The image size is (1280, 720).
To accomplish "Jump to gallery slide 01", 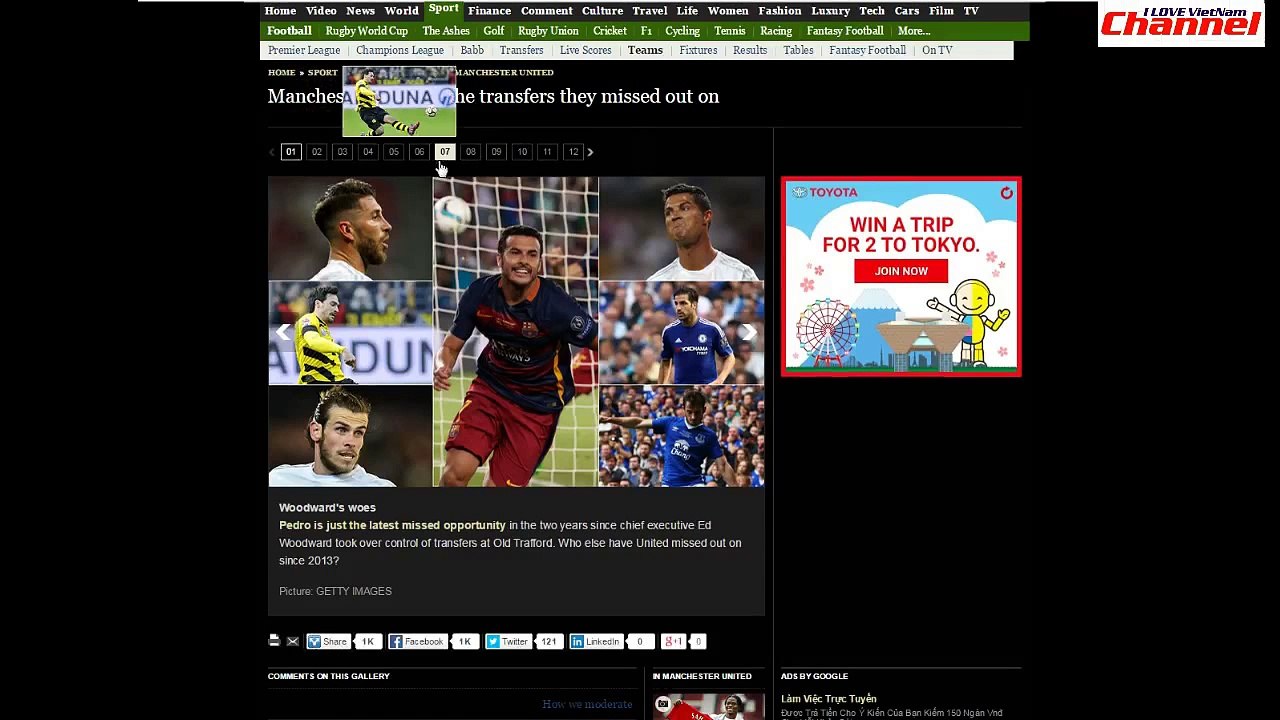I will pos(291,152).
